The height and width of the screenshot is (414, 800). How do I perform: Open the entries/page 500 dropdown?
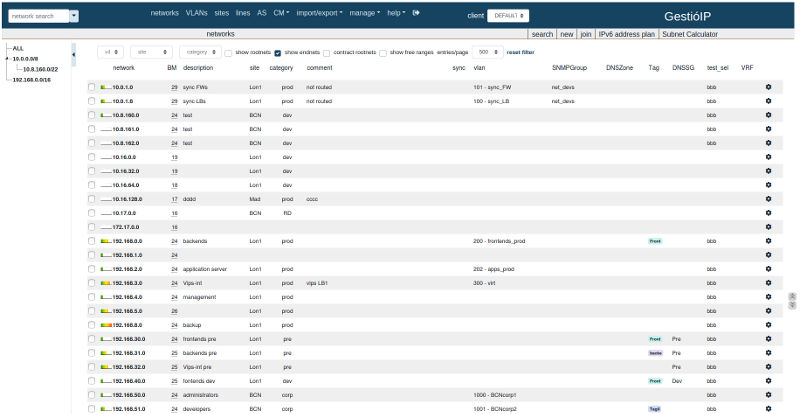(488, 51)
